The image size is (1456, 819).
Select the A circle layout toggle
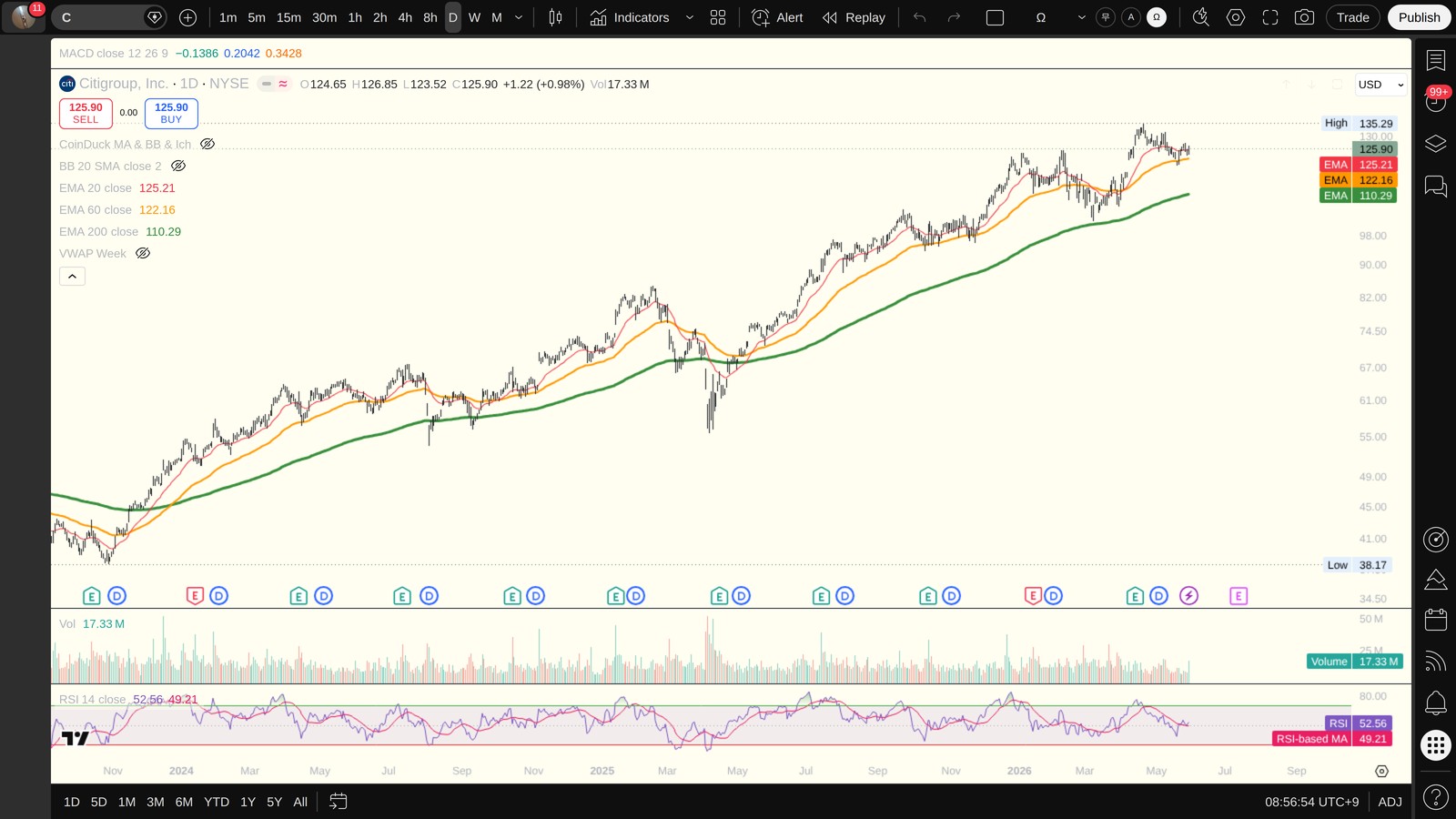pos(1131,17)
